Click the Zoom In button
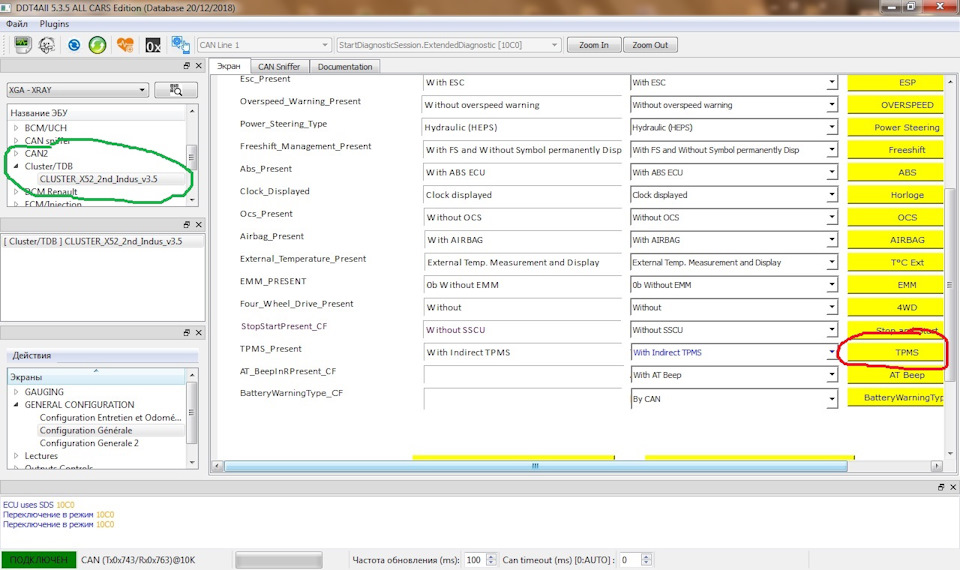The image size is (960, 570). pos(594,45)
